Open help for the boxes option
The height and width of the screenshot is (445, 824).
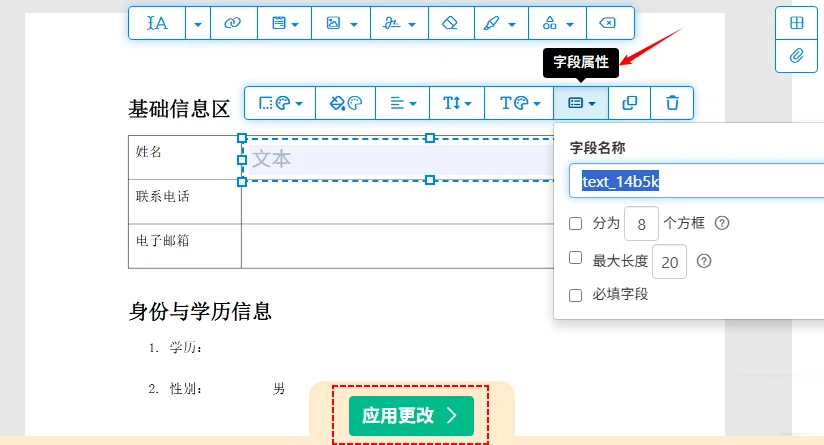[722, 223]
